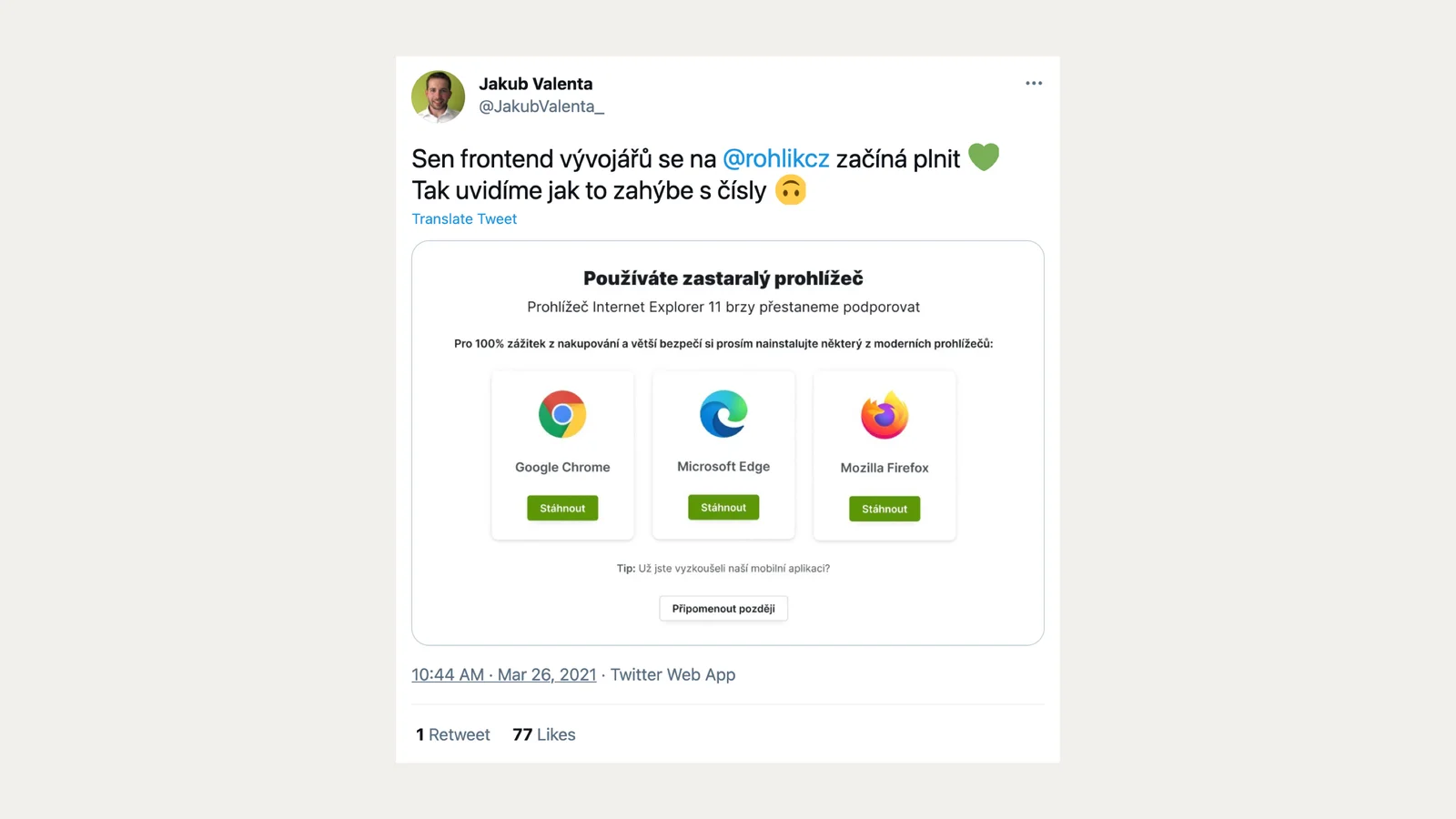This screenshot has height=819, width=1456.
Task: View the 77 Likes list
Action: click(543, 734)
